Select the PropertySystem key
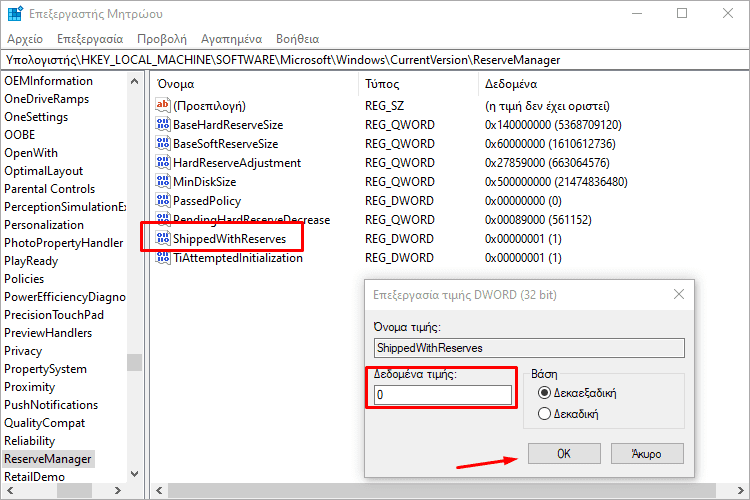The height and width of the screenshot is (500, 750). click(45, 369)
